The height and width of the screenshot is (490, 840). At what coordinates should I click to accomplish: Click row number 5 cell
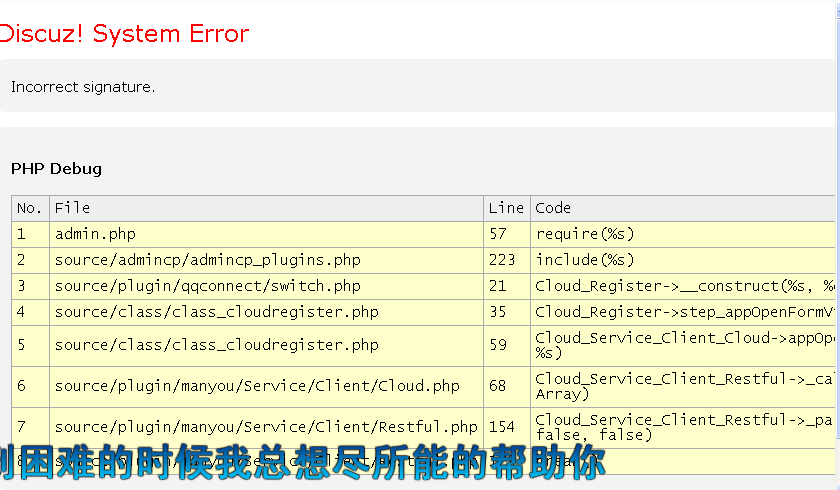tap(31, 345)
